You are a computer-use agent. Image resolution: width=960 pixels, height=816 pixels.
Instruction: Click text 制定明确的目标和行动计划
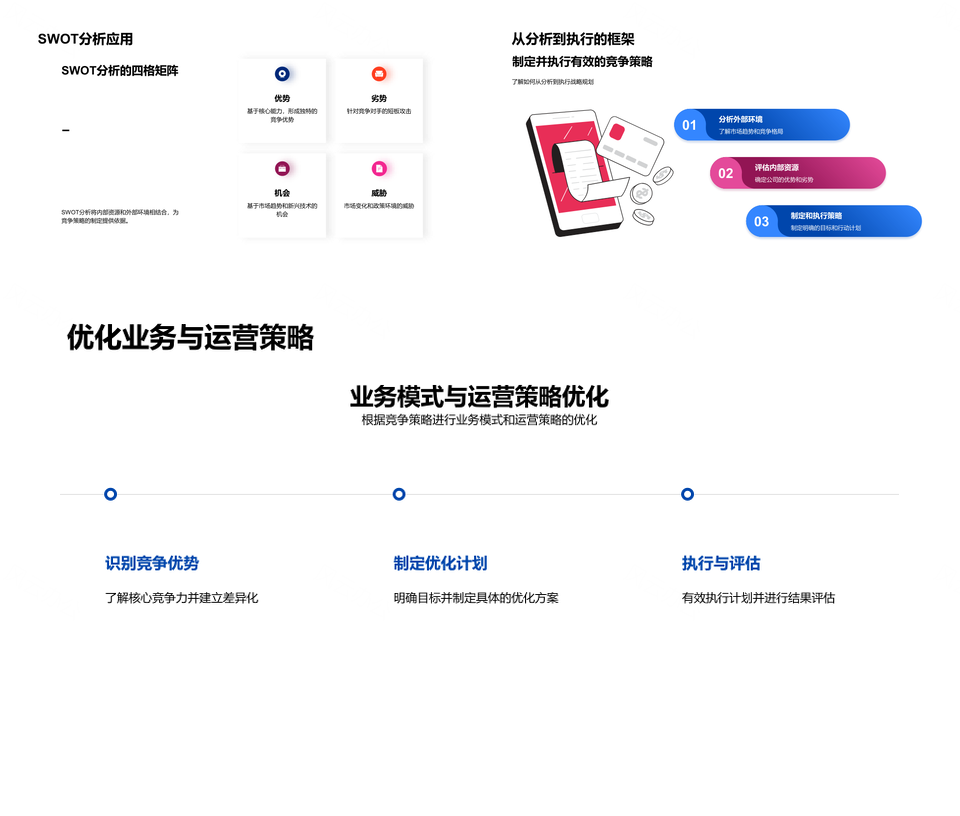(x=825, y=228)
